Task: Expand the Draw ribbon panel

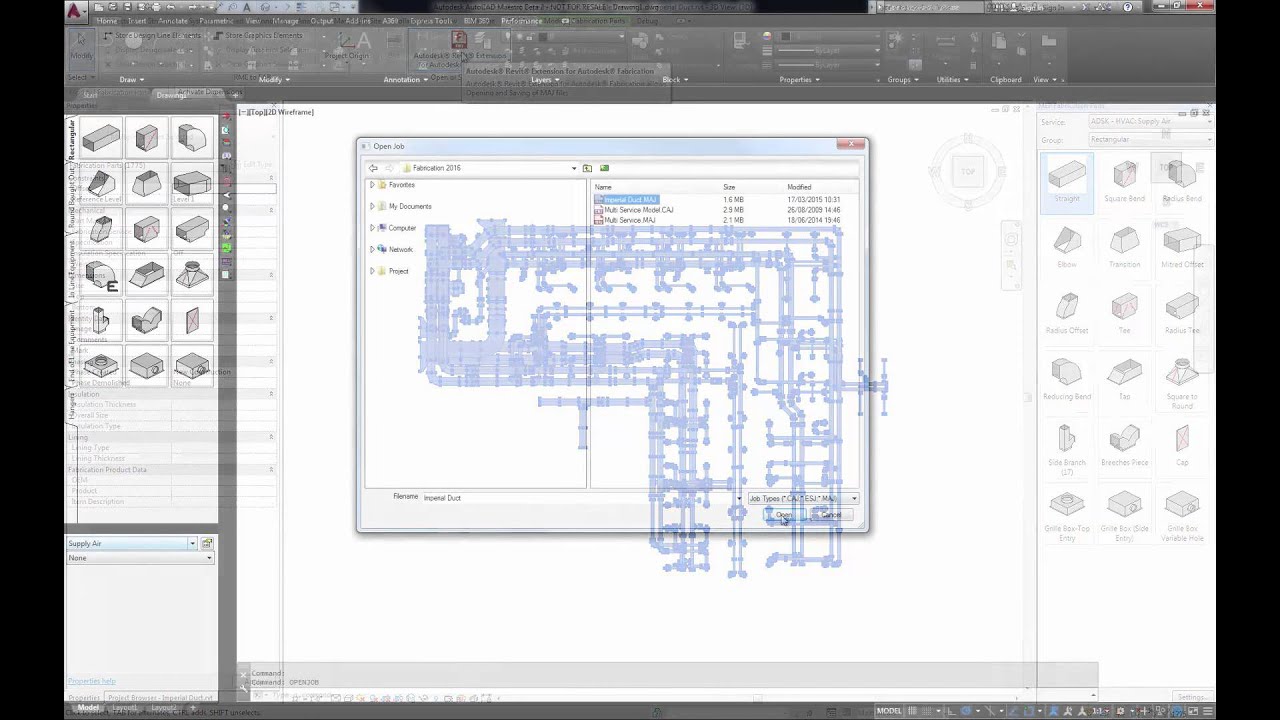Action: point(131,80)
